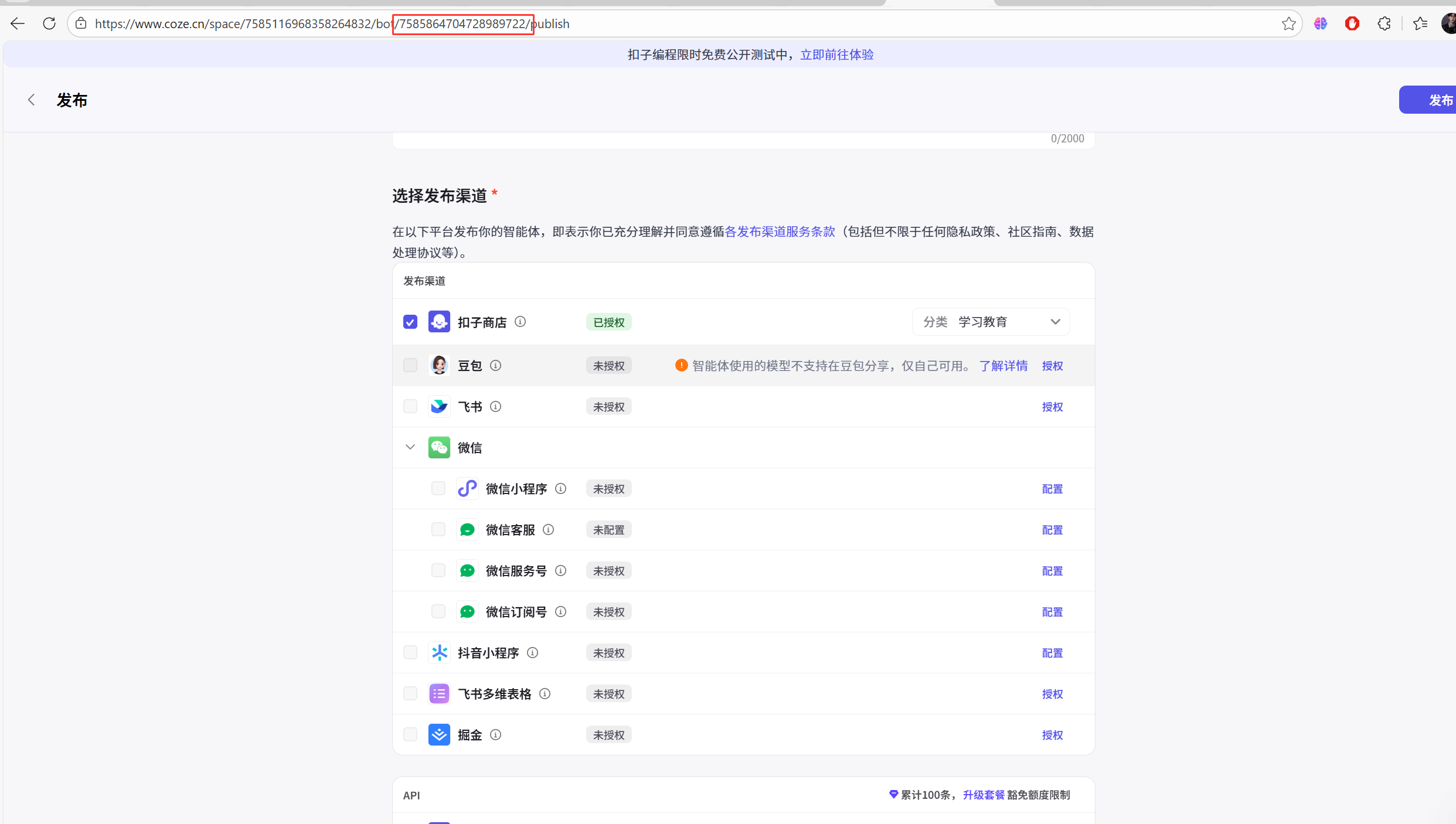Open the 分类 学习教育 dropdown
This screenshot has height=824, width=1456.
click(x=991, y=322)
